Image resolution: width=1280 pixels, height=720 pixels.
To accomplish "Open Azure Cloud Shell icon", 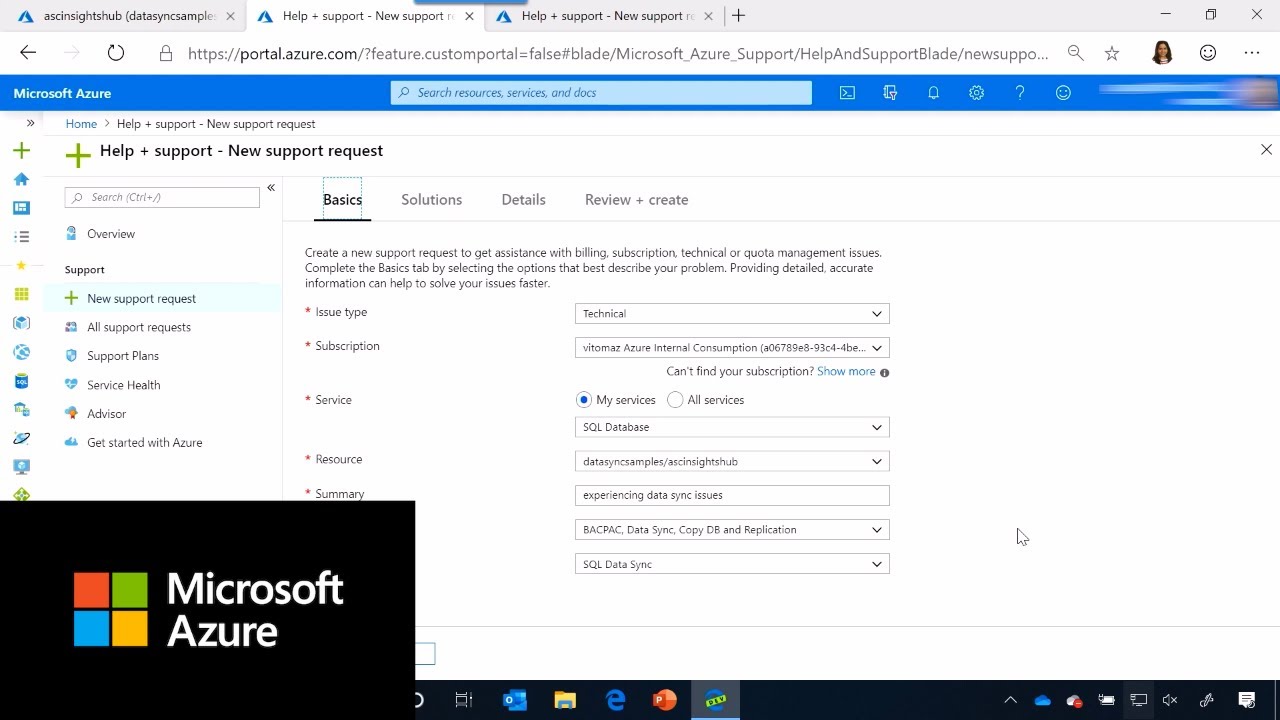I will [847, 93].
